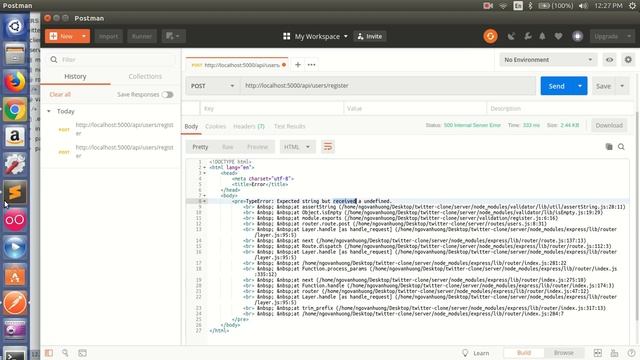640x360 pixels.
Task: Click the Learn link in status bar
Action: 476,353
